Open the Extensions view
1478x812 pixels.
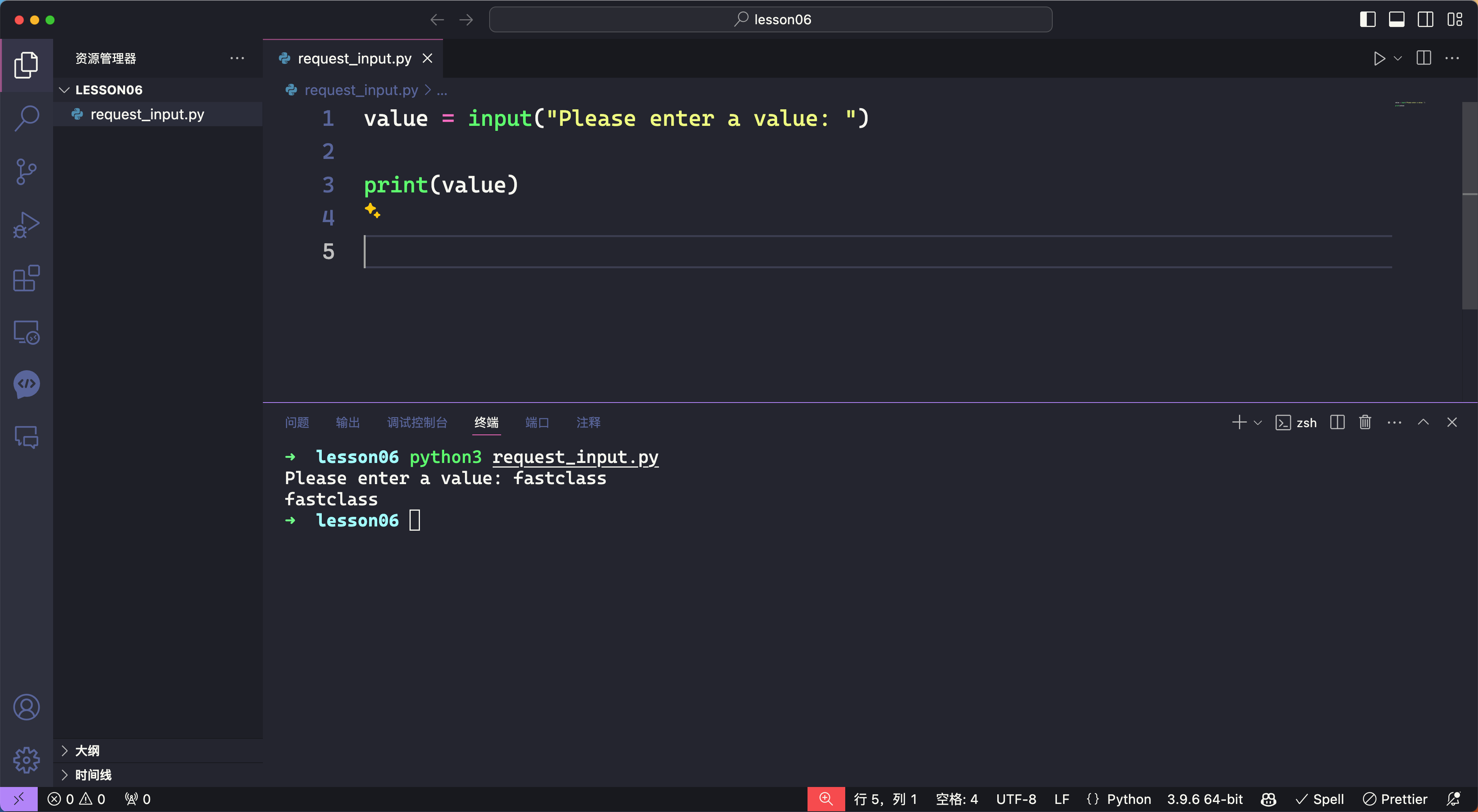tap(27, 278)
